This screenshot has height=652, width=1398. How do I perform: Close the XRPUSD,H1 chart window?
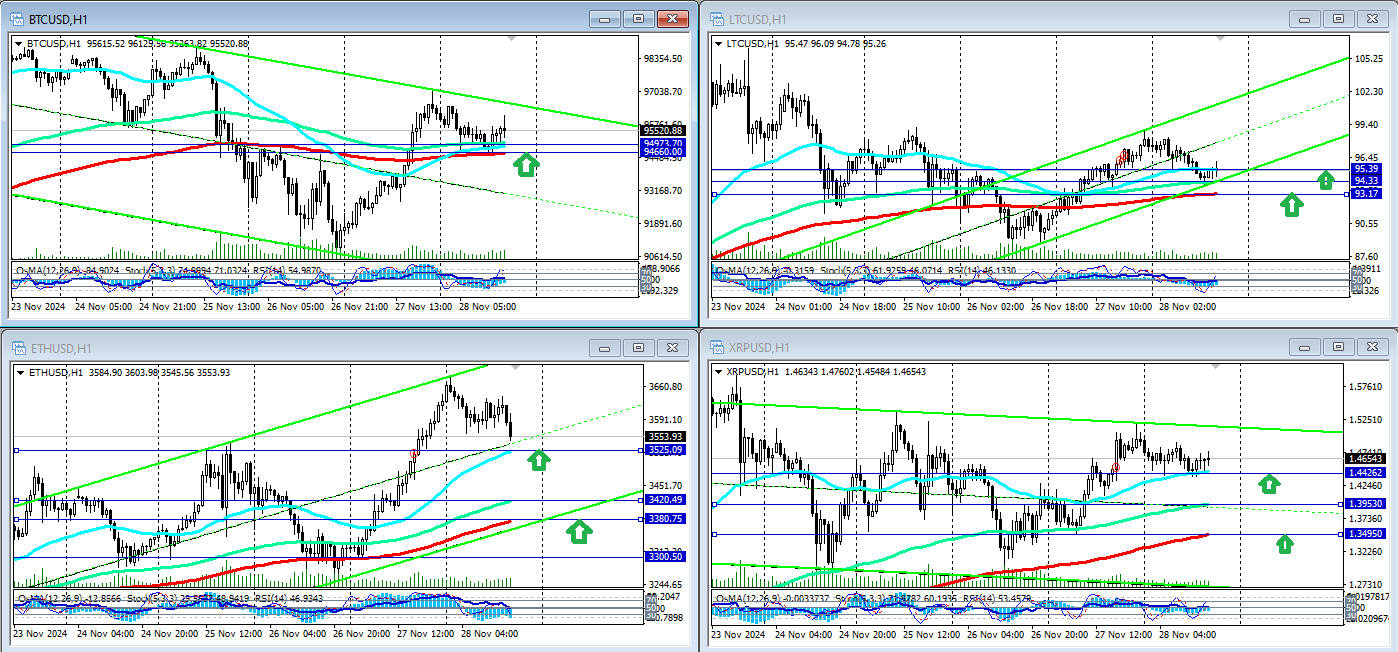pos(1374,347)
